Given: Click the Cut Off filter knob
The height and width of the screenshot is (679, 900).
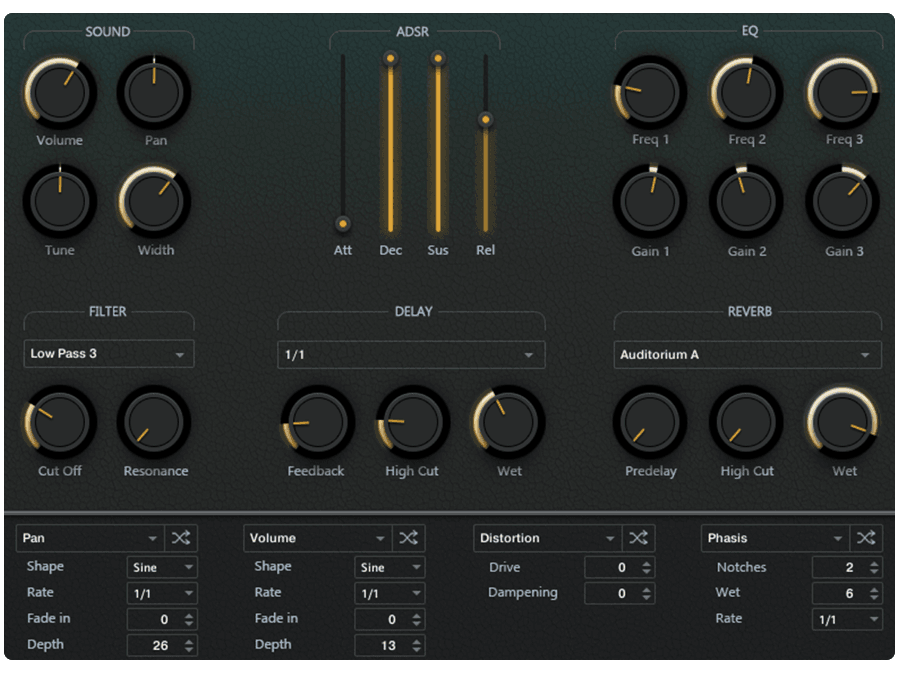Looking at the screenshot, I should tap(60, 422).
